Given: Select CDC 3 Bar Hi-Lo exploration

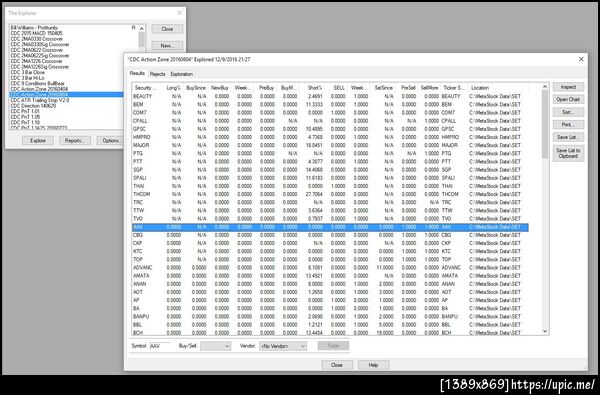Looking at the screenshot, I should pyautogui.click(x=27, y=78).
